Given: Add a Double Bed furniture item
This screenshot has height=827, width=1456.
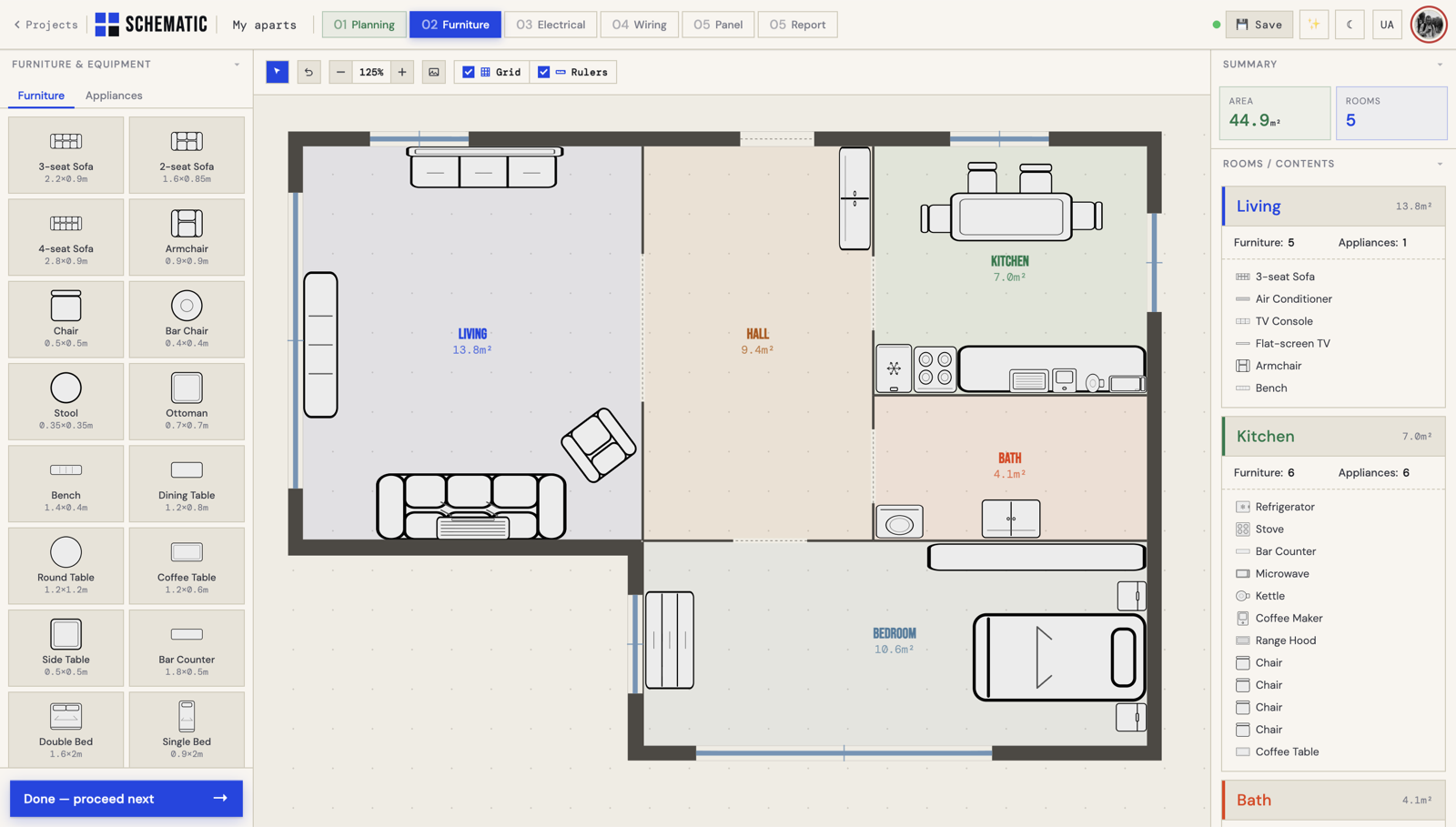Looking at the screenshot, I should pos(66,730).
